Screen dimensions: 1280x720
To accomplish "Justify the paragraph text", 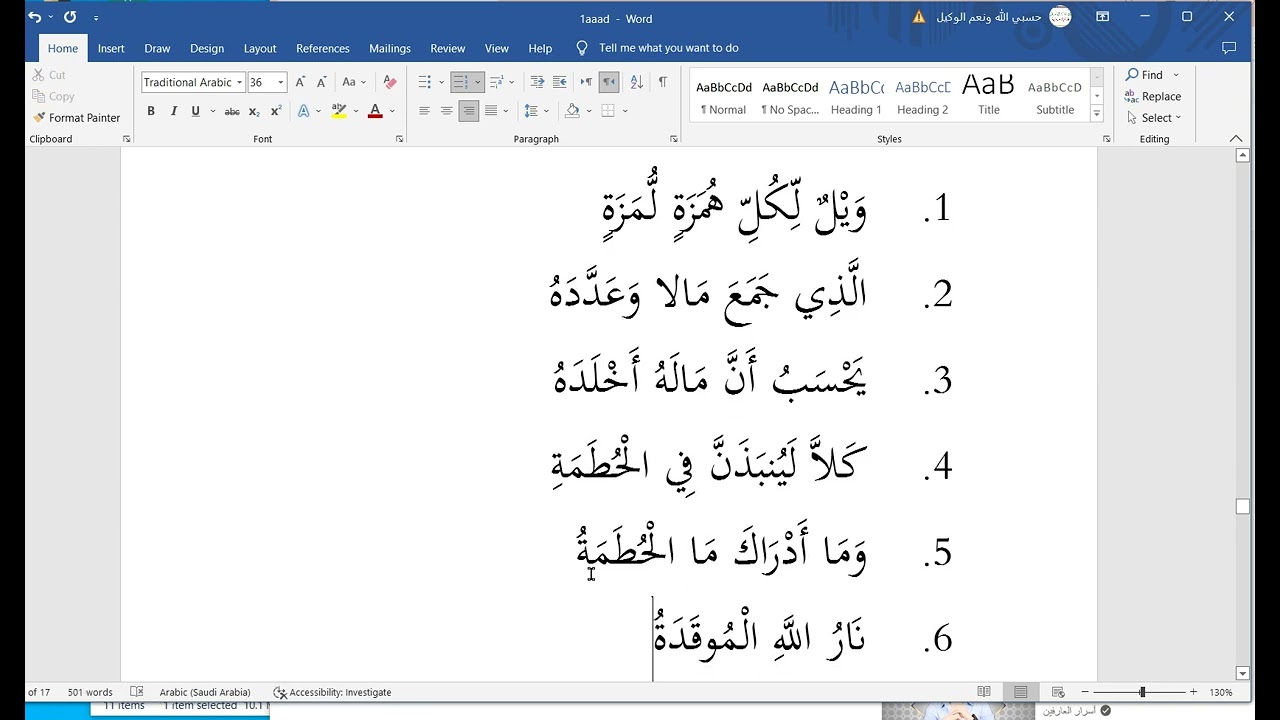I will point(491,111).
